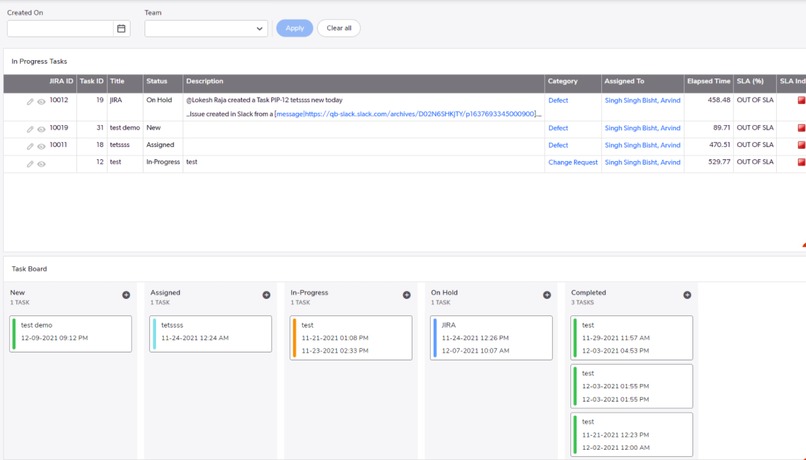Screen dimensions: 806x460
Task: Sort by Status column header
Action: [x=157, y=81]
